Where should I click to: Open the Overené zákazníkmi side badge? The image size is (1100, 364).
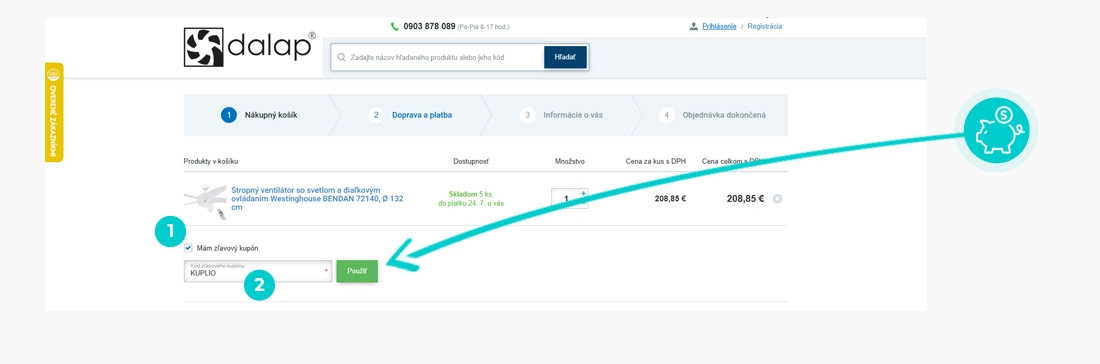[54, 112]
